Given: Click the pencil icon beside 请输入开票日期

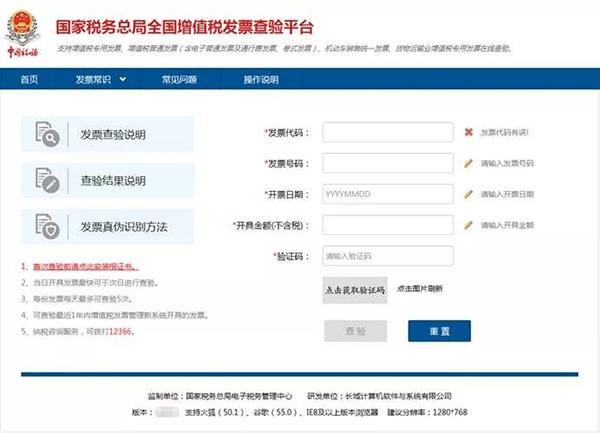Looking at the screenshot, I should pyautogui.click(x=468, y=194).
